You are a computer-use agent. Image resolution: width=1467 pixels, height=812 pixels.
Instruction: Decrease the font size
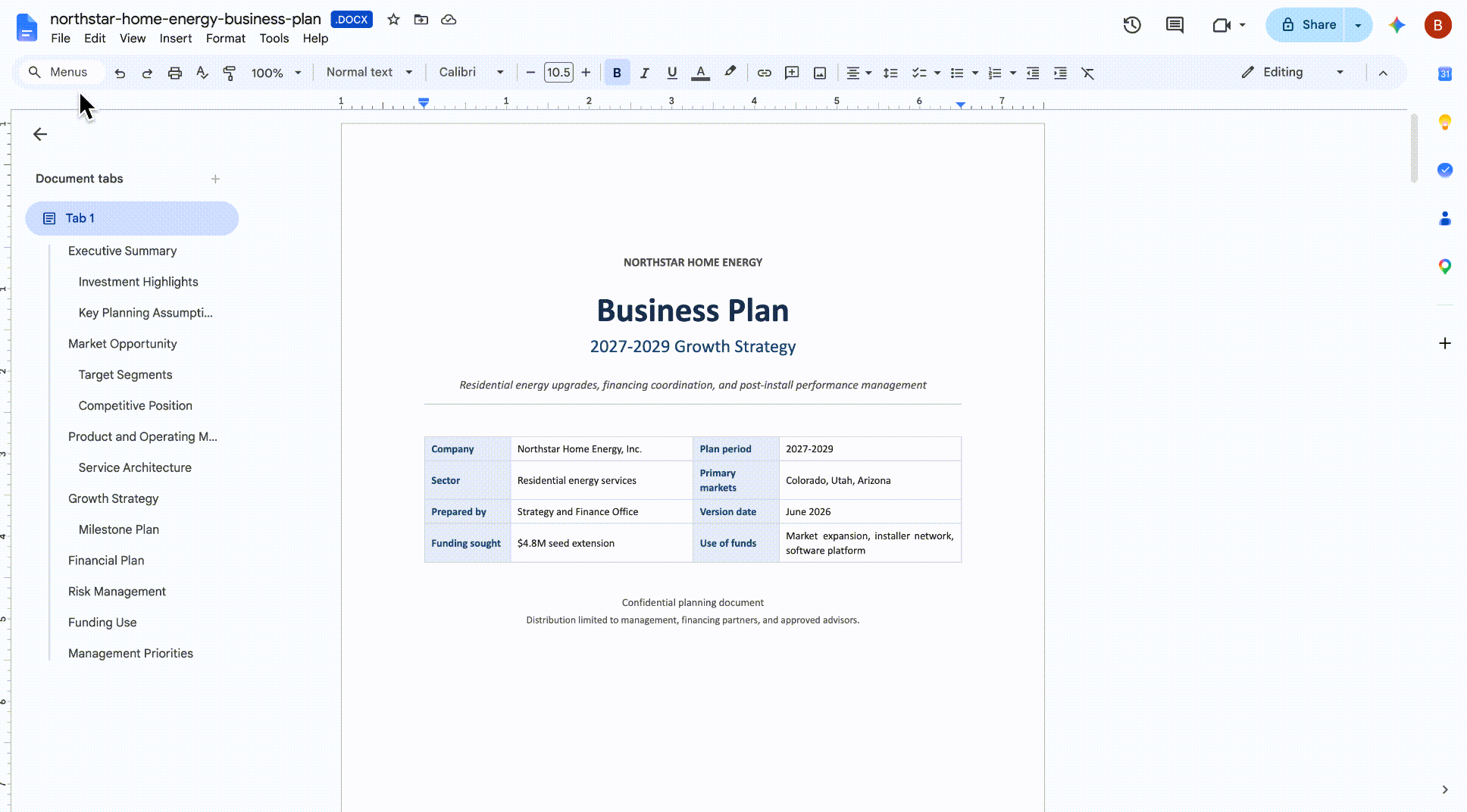coord(530,73)
